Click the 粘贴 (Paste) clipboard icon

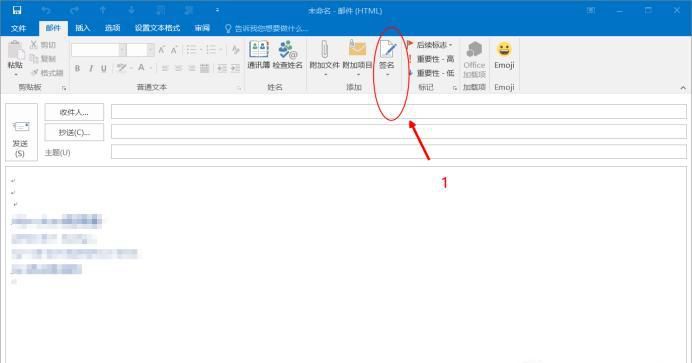(15, 51)
